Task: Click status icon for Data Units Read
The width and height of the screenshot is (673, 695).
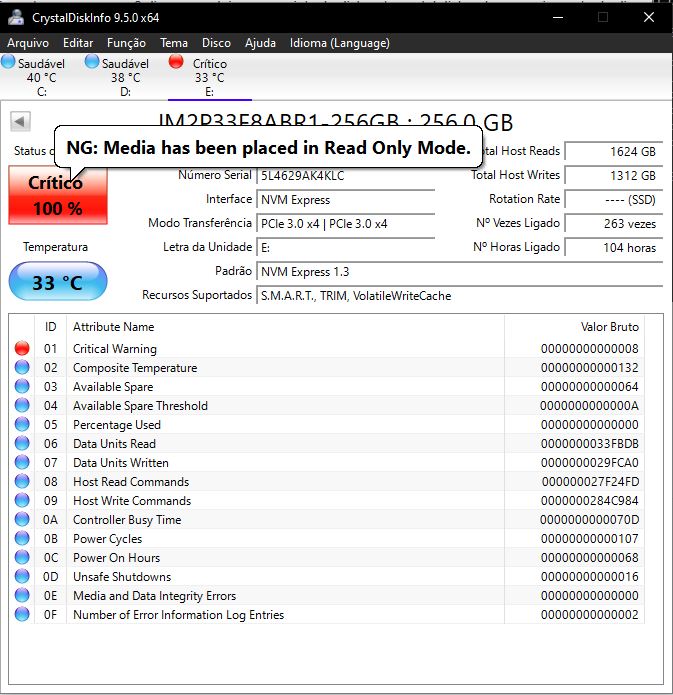Action: click(x=22, y=444)
